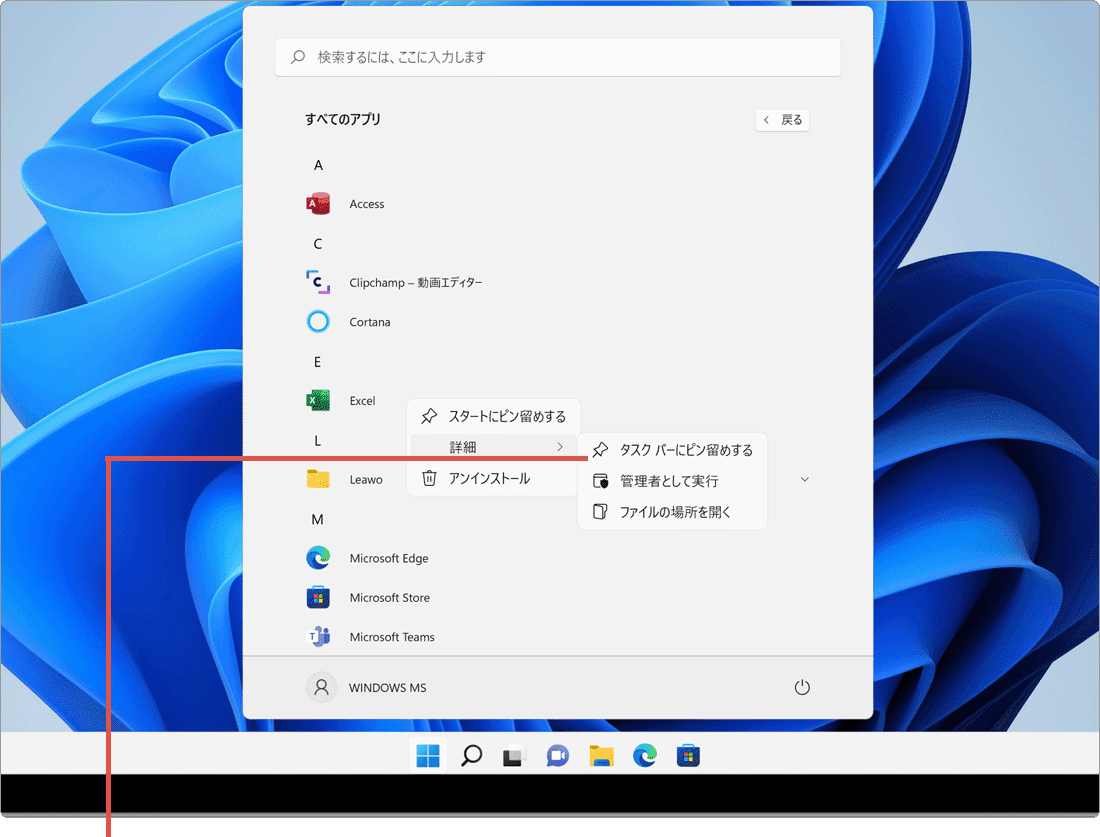The width and height of the screenshot is (1100, 837).
Task: Click the arrow chevron beside 詳細
Action: point(560,447)
